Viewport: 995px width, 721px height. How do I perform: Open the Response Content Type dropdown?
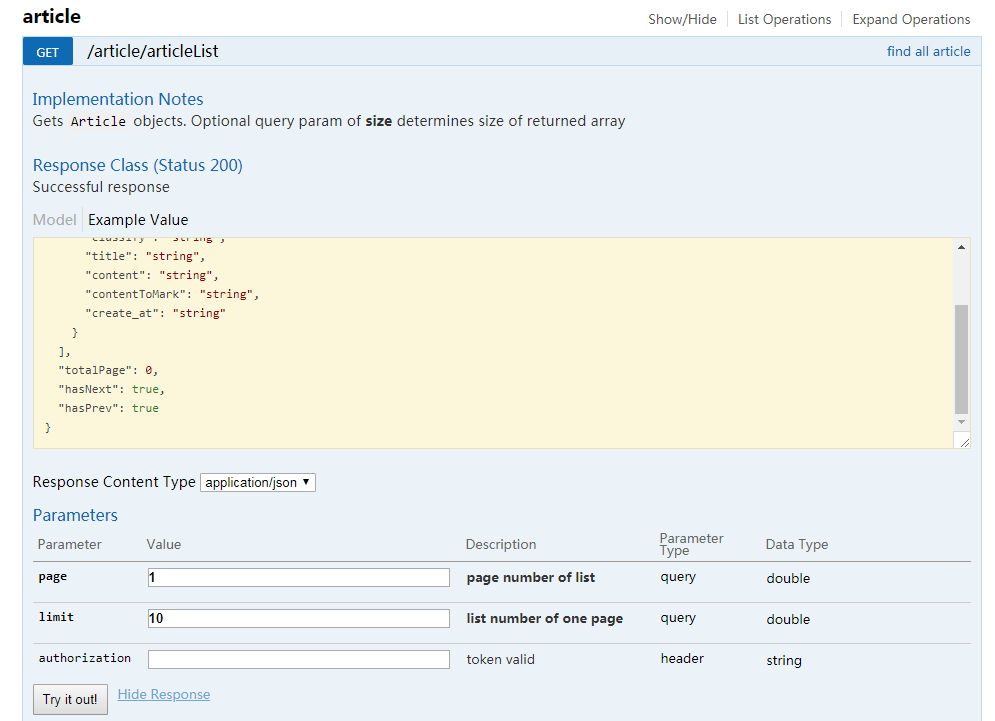(x=258, y=482)
